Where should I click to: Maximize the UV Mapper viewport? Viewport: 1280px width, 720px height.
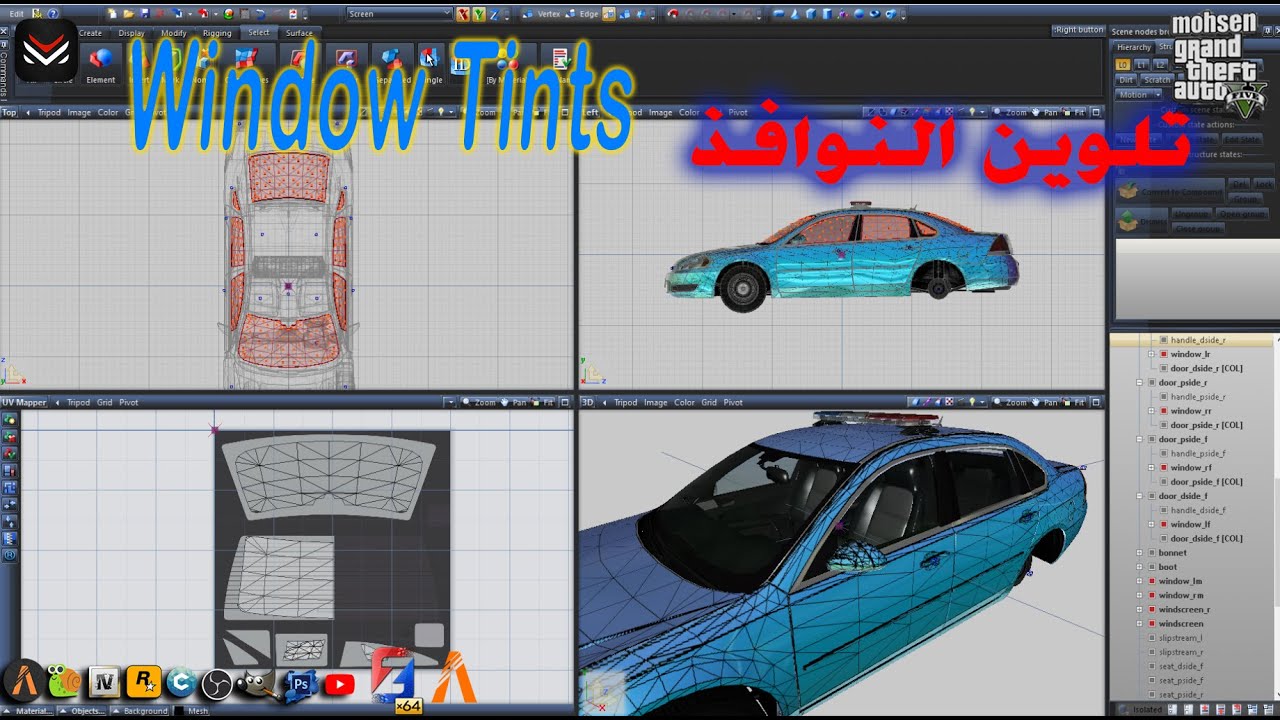[x=565, y=402]
